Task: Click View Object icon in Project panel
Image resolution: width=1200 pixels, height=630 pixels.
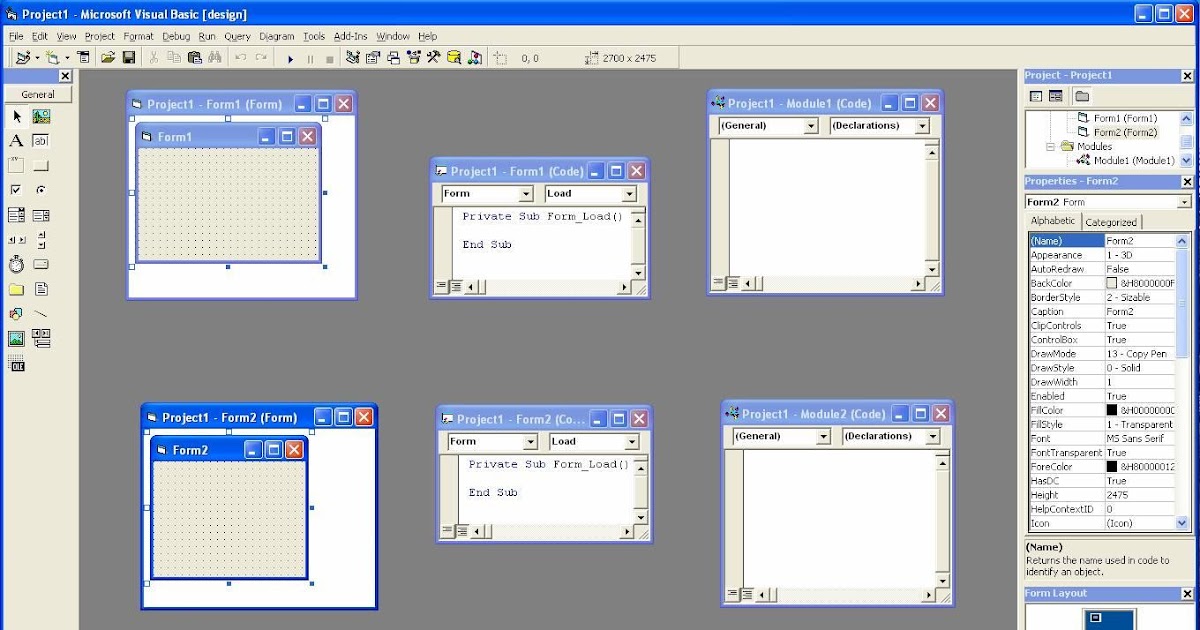Action: tap(1056, 96)
